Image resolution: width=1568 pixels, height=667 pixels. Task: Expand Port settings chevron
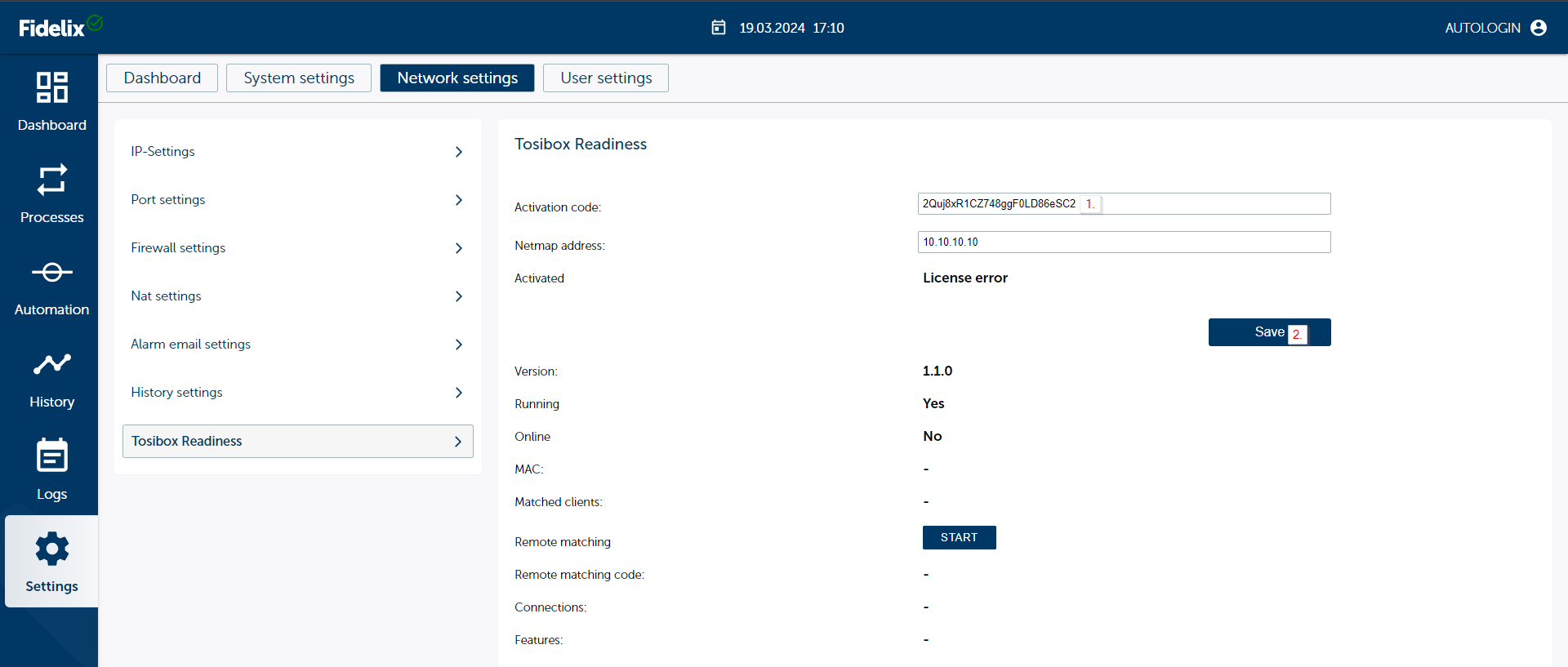click(459, 200)
